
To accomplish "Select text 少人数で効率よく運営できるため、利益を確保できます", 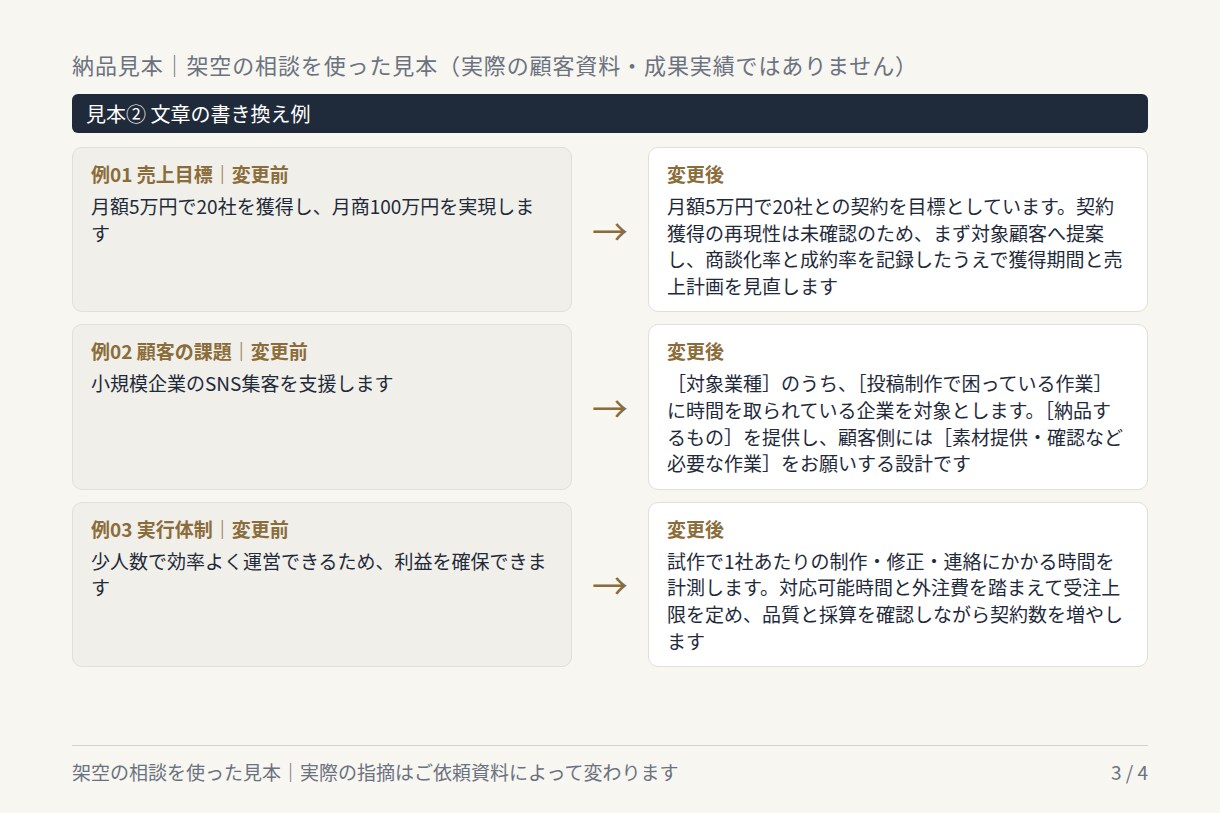I will coord(320,574).
